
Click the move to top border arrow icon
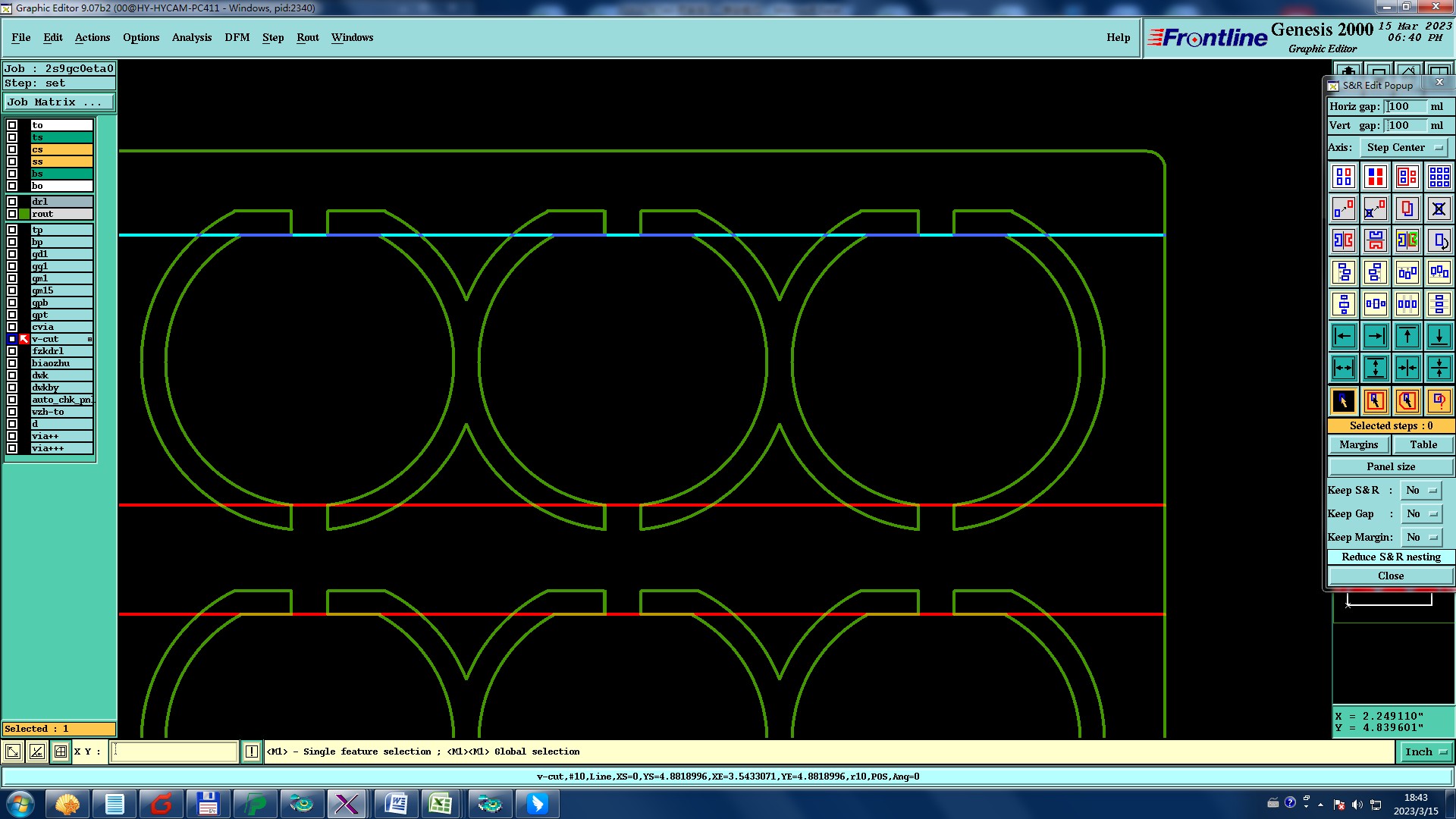[x=1407, y=336]
